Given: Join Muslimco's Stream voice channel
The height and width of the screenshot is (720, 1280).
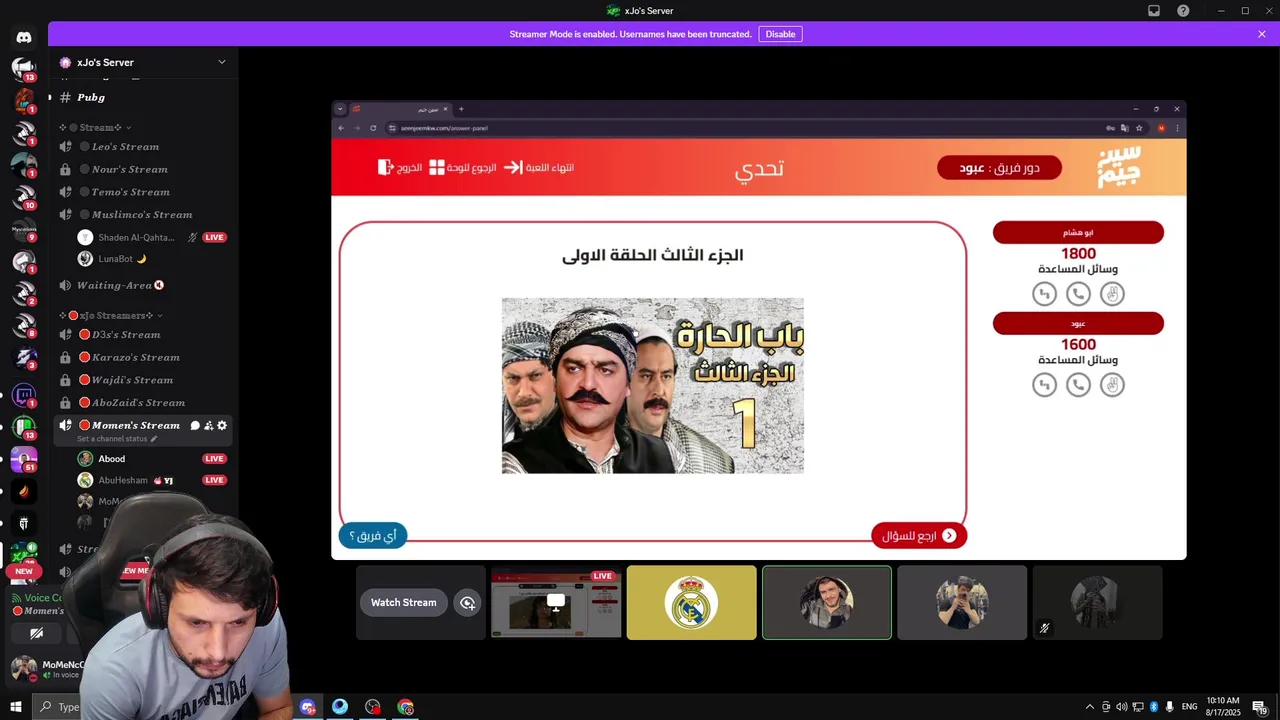Looking at the screenshot, I should [142, 215].
